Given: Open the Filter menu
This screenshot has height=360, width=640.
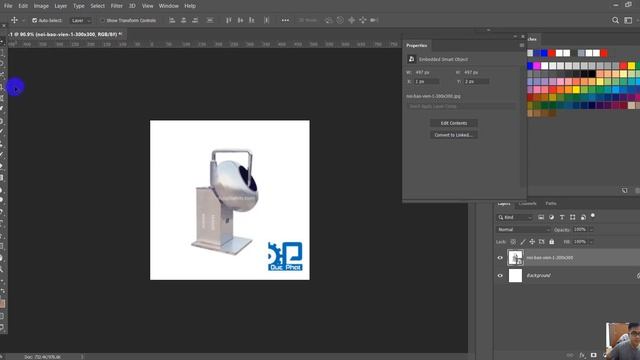Looking at the screenshot, I should [x=116, y=6].
